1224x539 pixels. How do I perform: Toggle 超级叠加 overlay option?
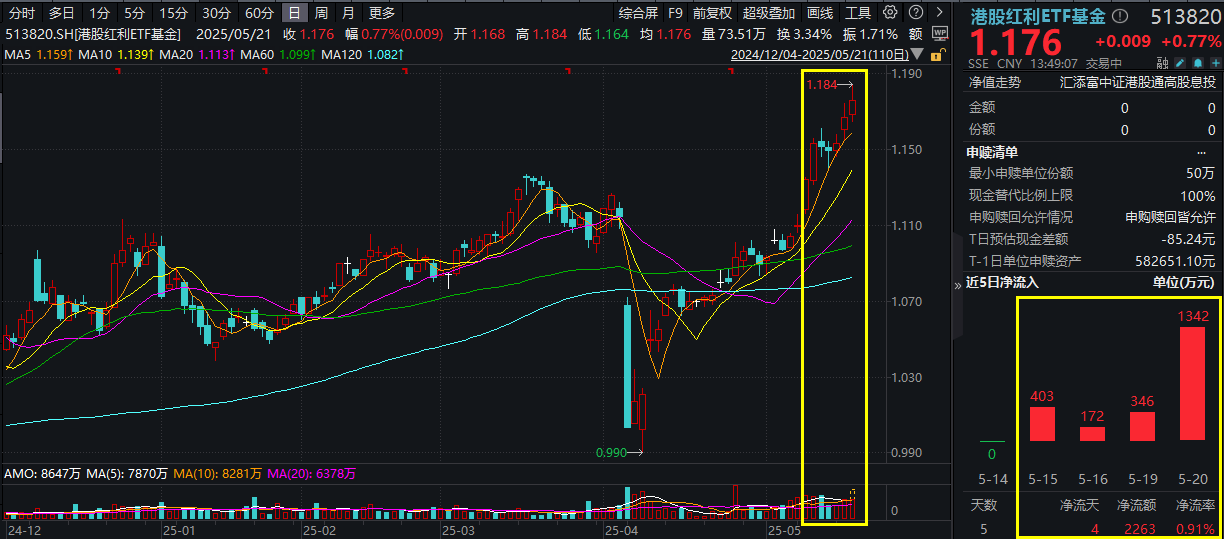769,13
